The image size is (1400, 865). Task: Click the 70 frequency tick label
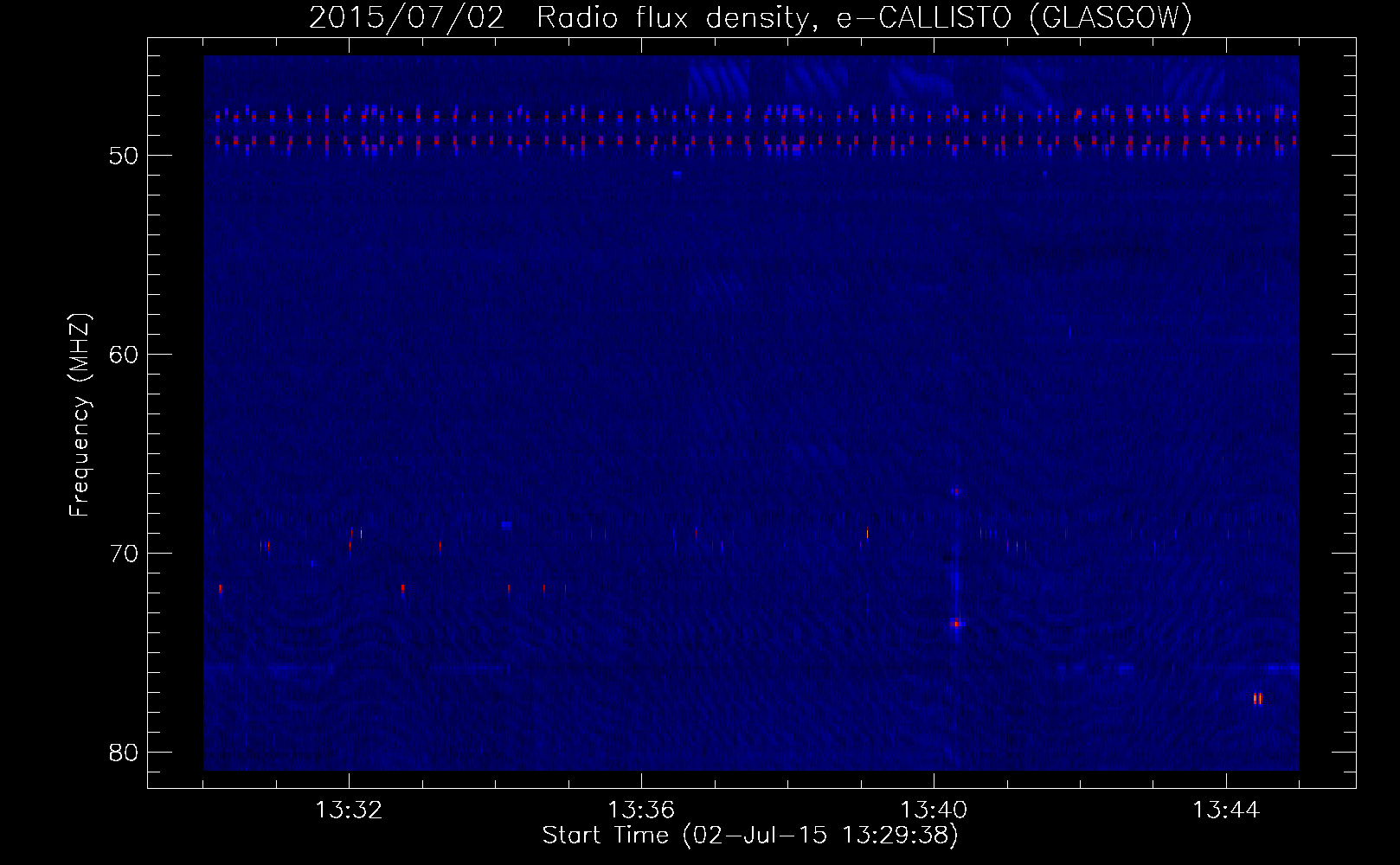[125, 554]
